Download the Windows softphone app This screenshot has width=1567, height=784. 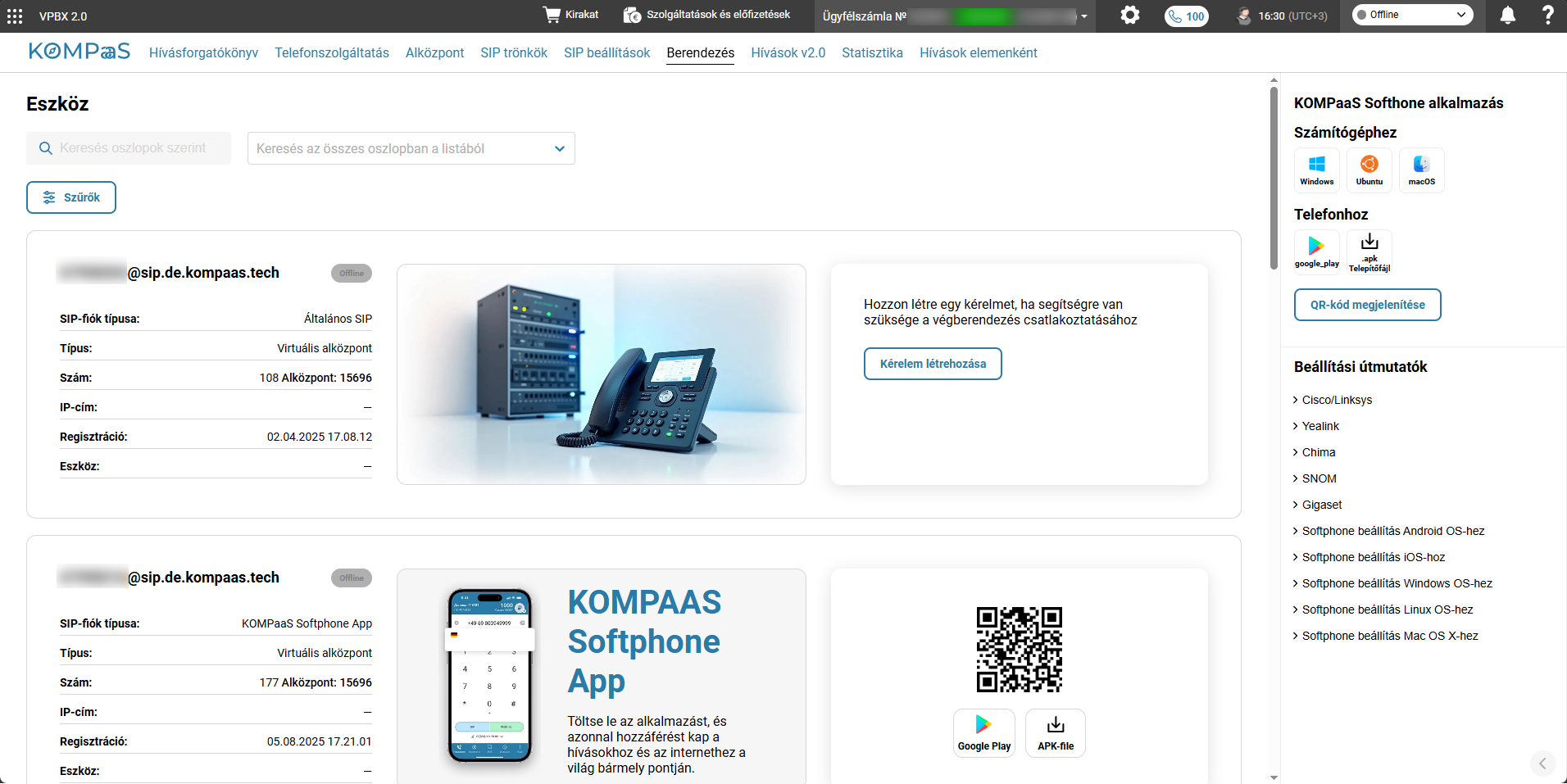click(x=1316, y=170)
